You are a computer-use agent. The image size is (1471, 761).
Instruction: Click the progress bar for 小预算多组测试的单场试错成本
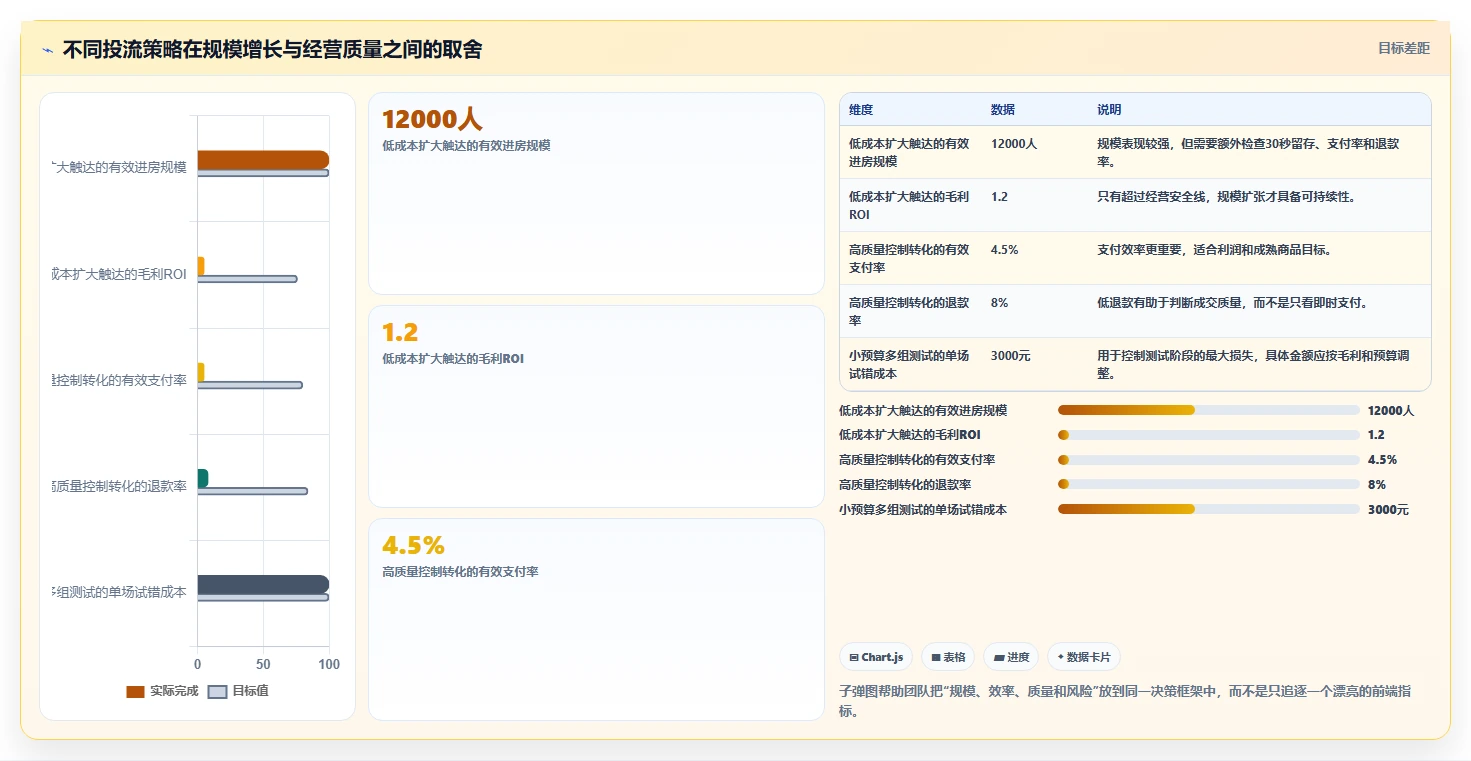coord(1208,510)
